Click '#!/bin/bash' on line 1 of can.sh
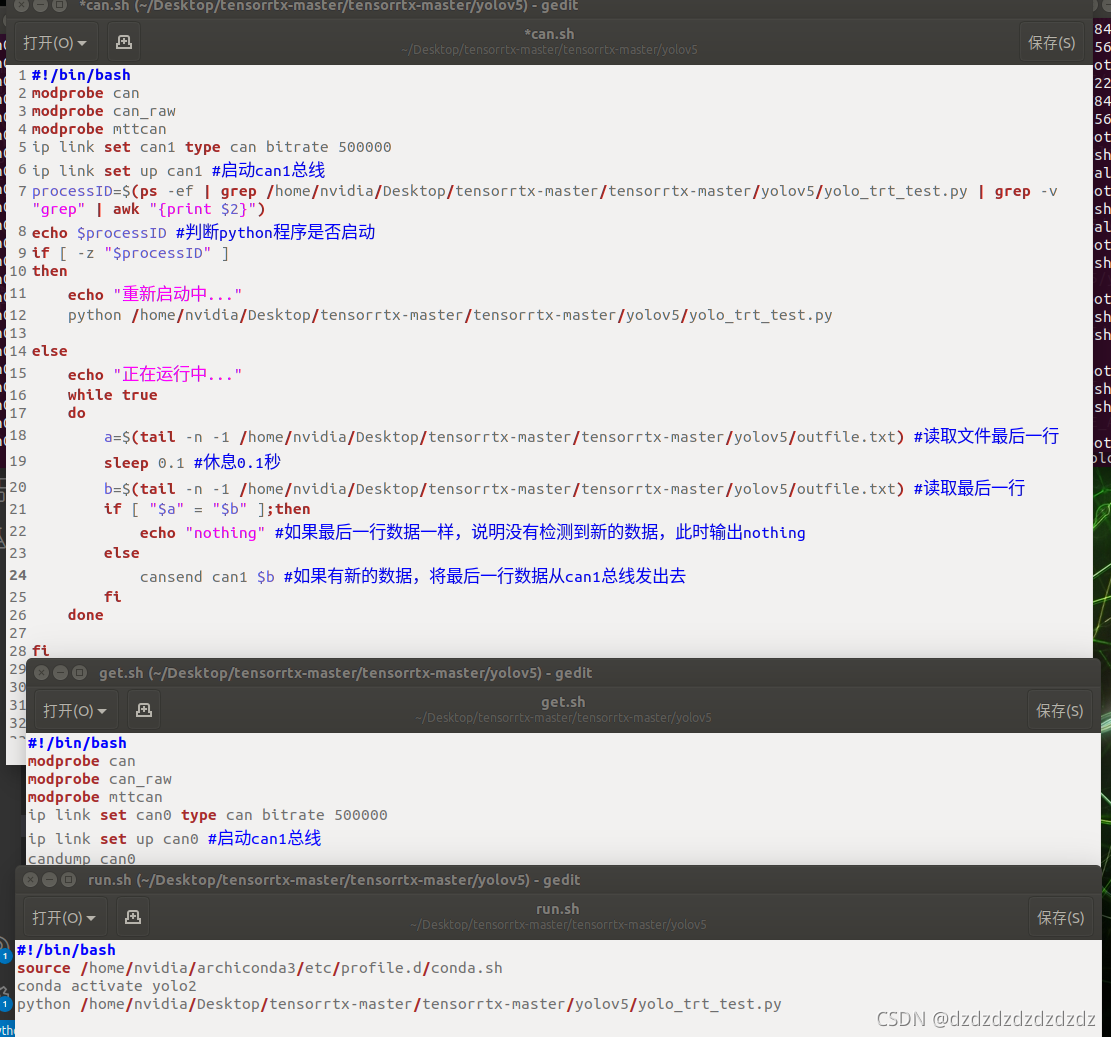Screen dimensions: 1111x1037 coord(81,74)
